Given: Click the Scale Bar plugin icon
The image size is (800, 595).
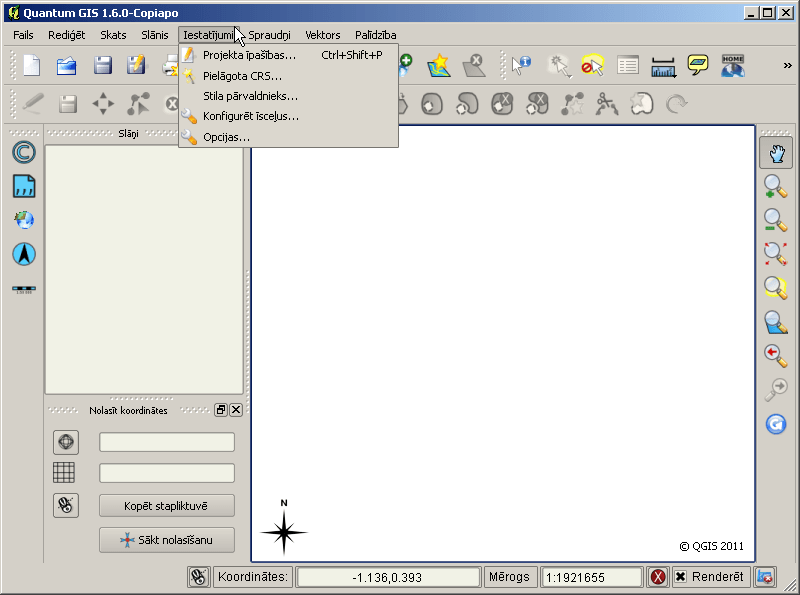Looking at the screenshot, I should pyautogui.click(x=24, y=289).
